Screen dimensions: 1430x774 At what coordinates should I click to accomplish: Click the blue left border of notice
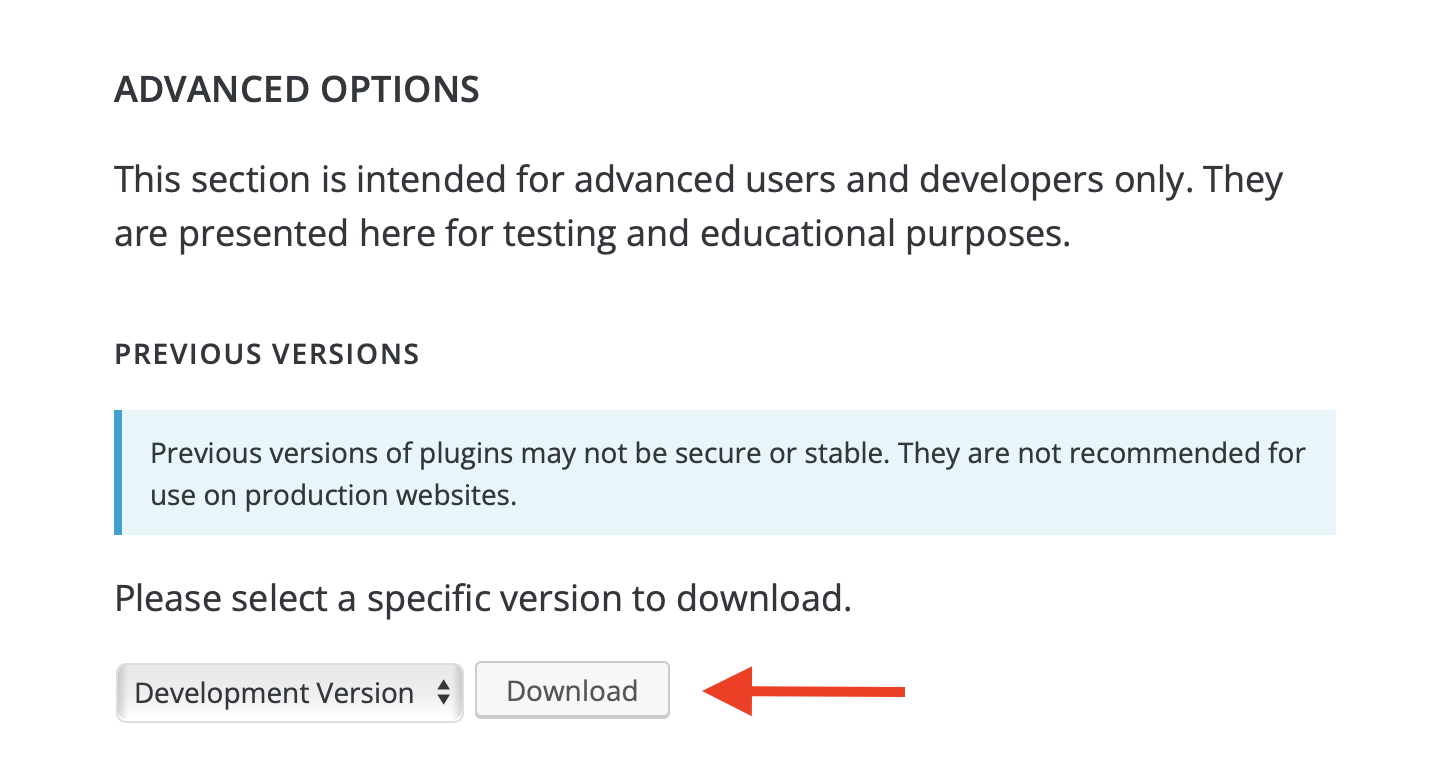coord(118,473)
